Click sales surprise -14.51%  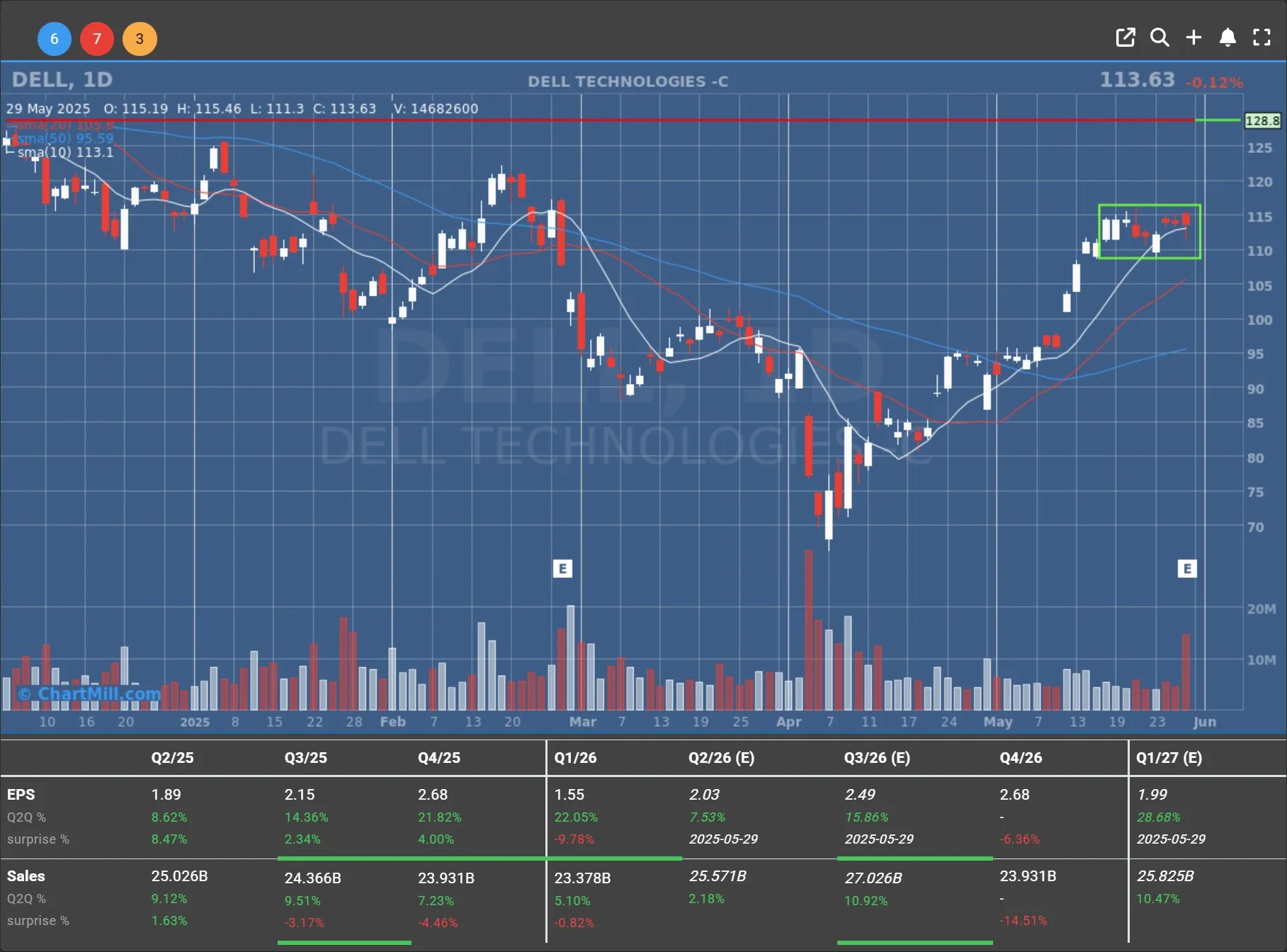1023,921
